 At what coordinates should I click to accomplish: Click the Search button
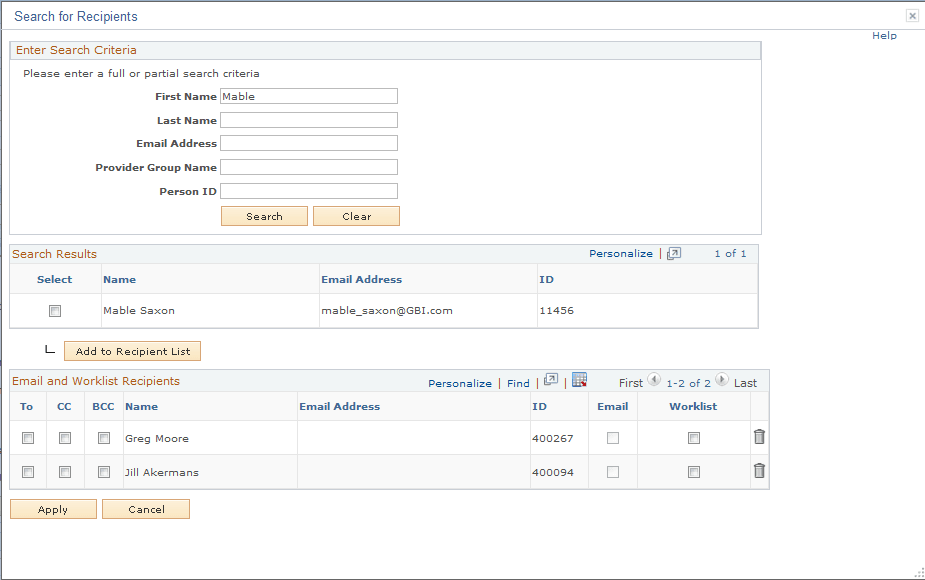click(x=264, y=215)
